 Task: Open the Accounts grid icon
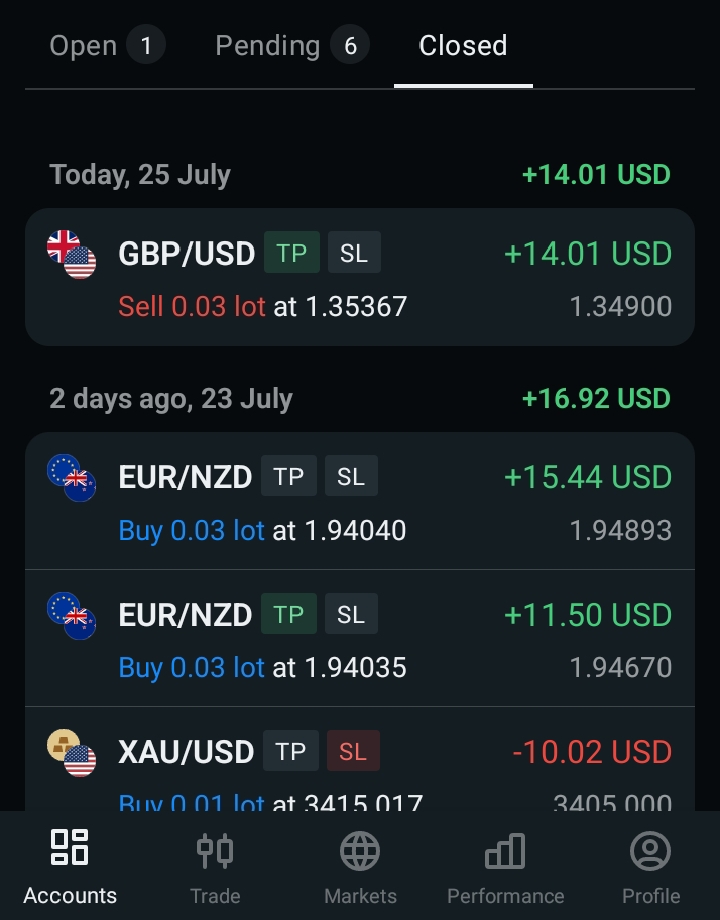tap(69, 847)
